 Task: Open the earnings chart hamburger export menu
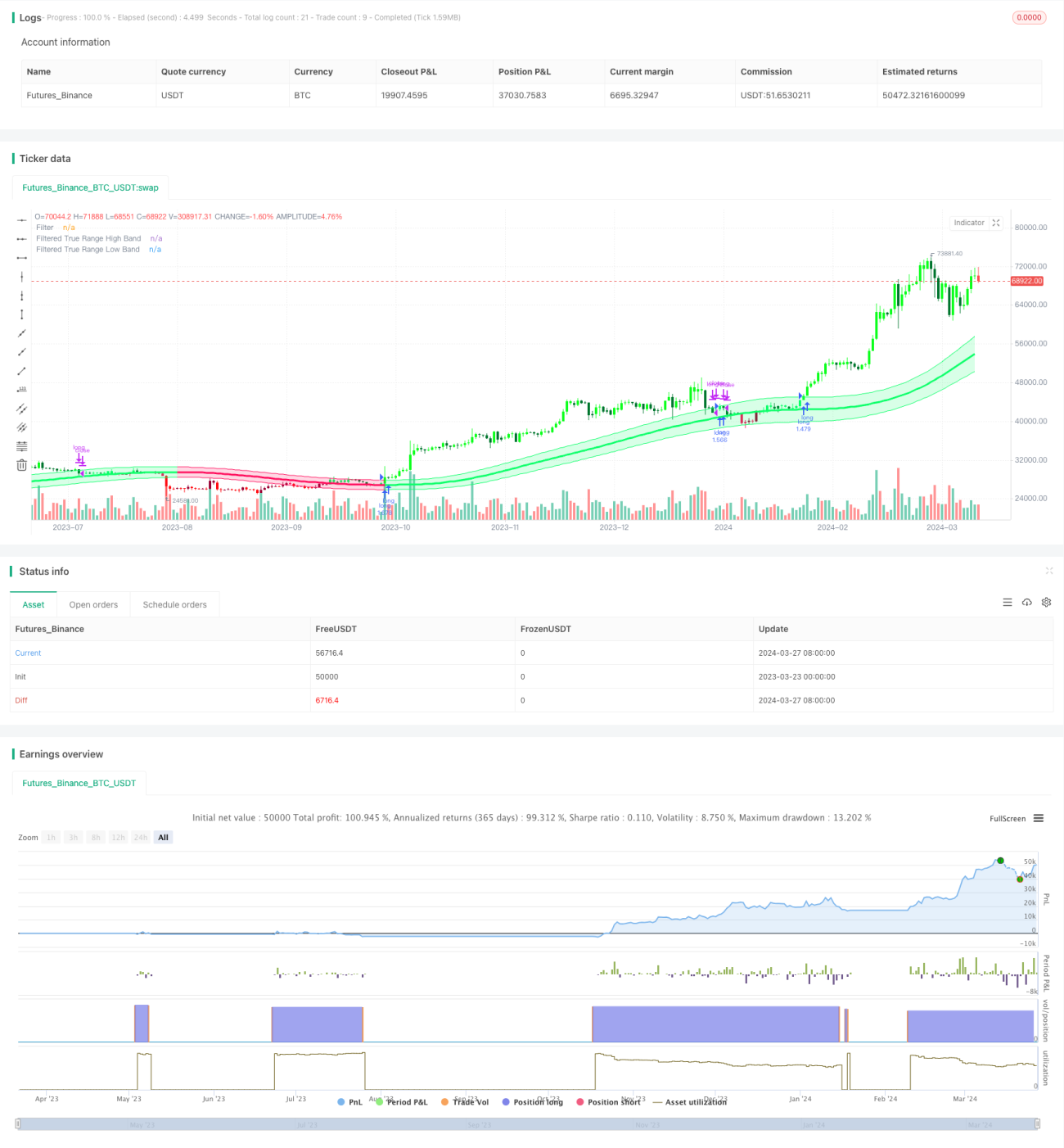[1039, 818]
